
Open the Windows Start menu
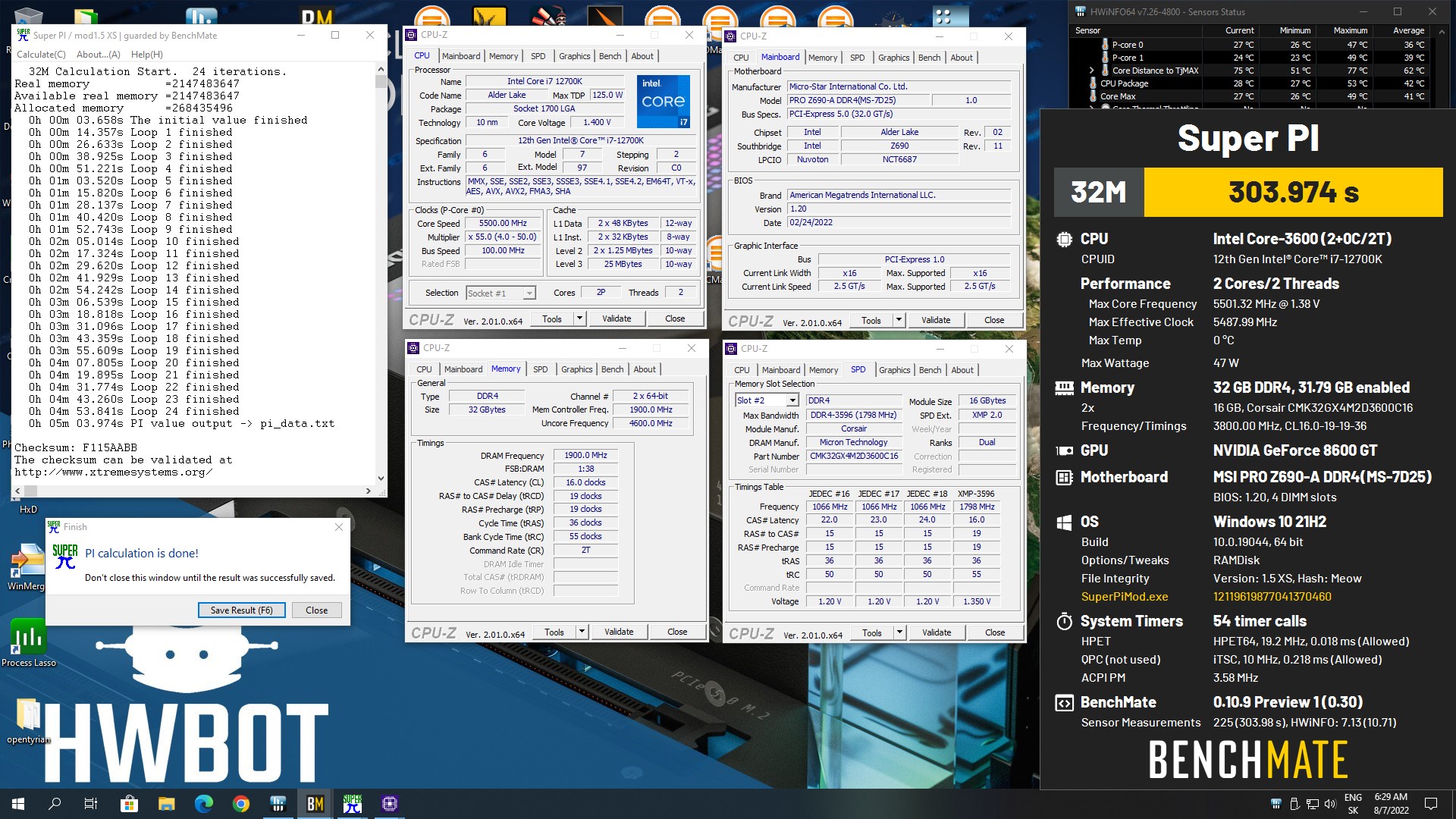(x=18, y=804)
